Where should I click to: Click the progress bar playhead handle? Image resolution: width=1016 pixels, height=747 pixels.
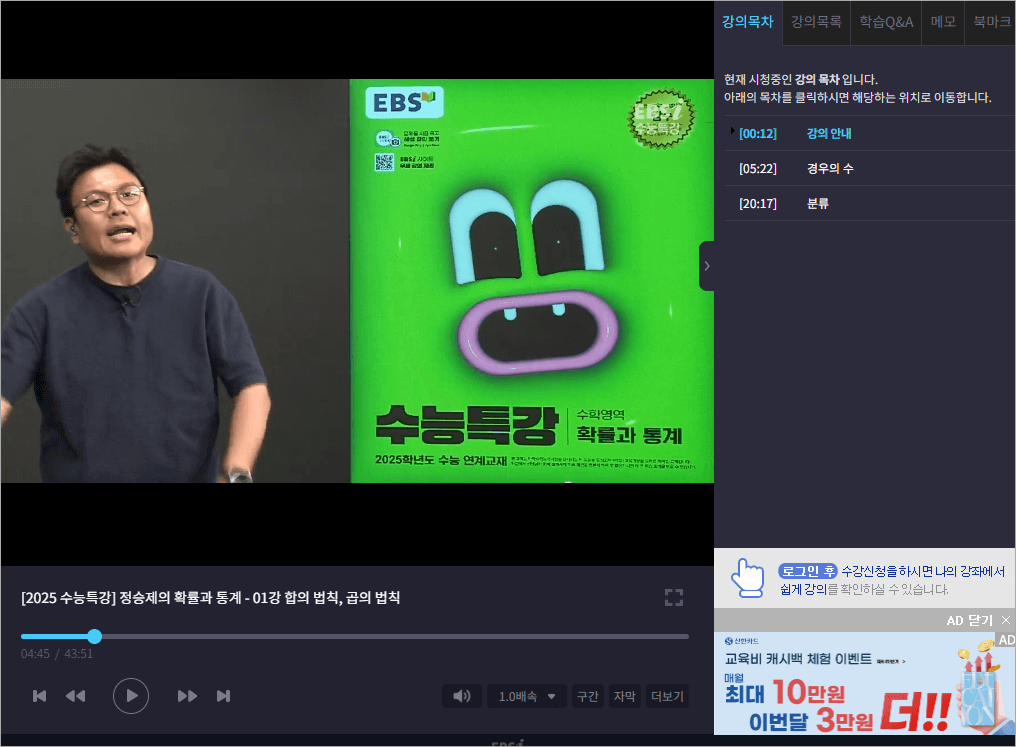coord(95,636)
